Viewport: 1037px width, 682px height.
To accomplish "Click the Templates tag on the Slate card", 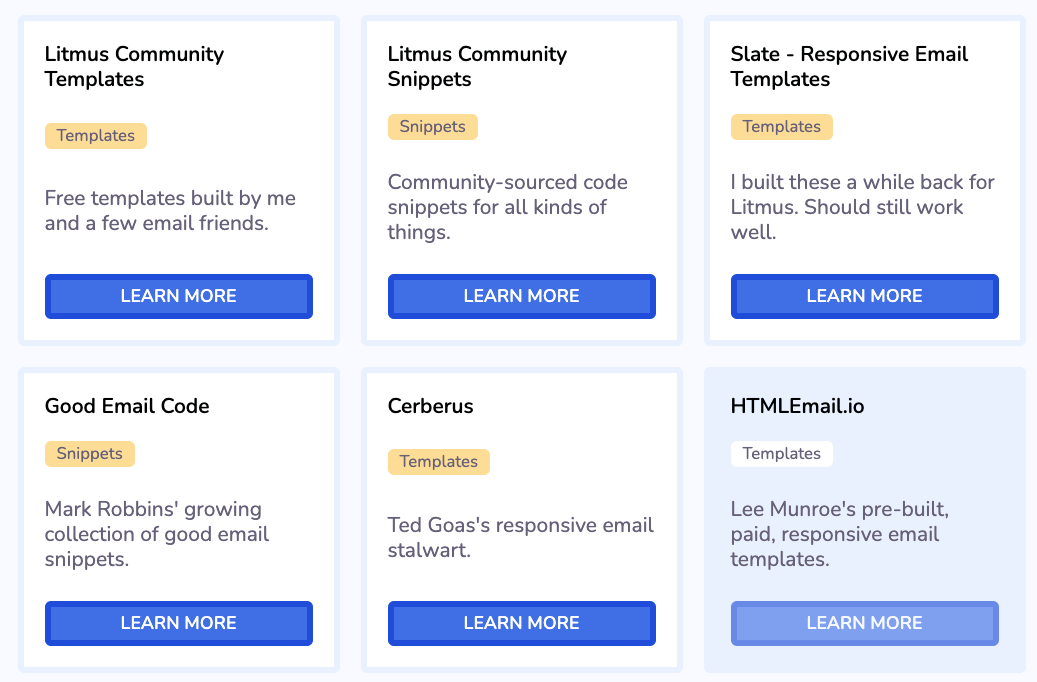I will (x=782, y=127).
